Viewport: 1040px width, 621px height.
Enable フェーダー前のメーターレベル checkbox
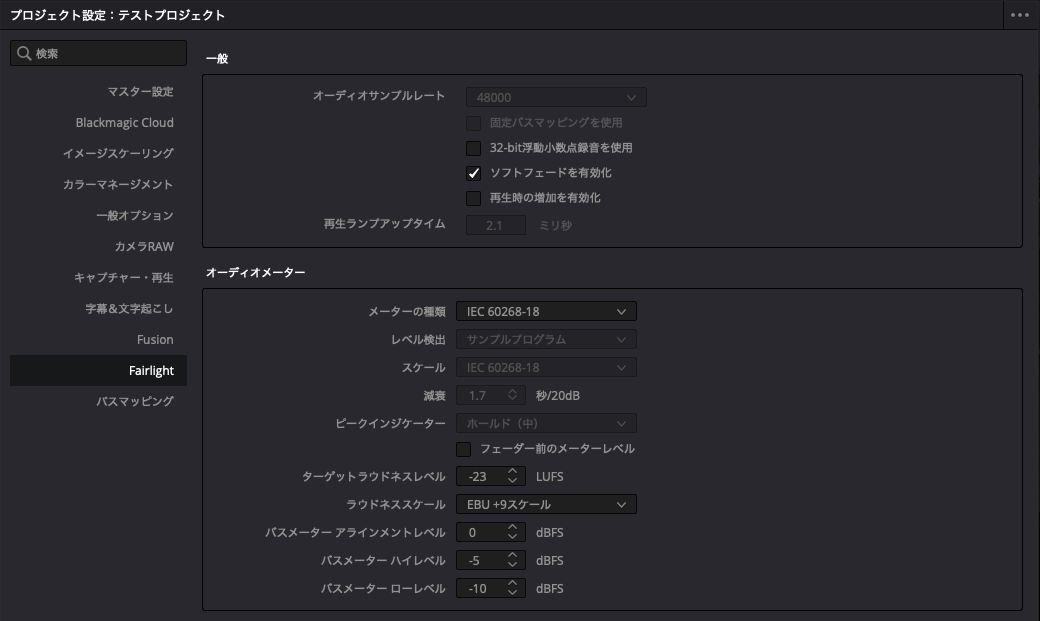(464, 449)
